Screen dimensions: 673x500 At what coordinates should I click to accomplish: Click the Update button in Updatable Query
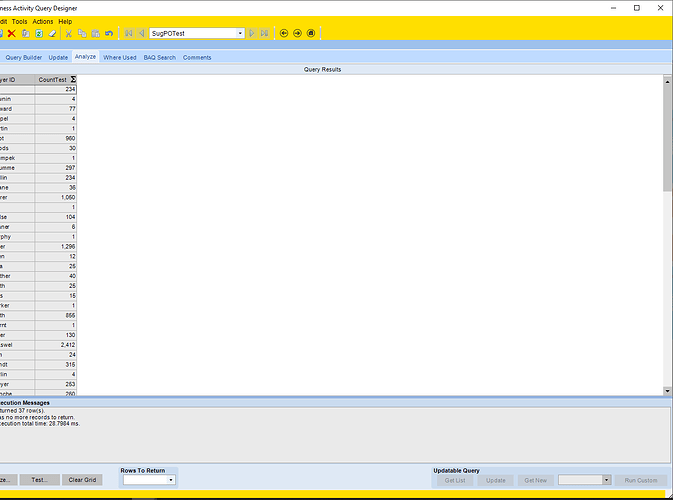click(x=496, y=480)
